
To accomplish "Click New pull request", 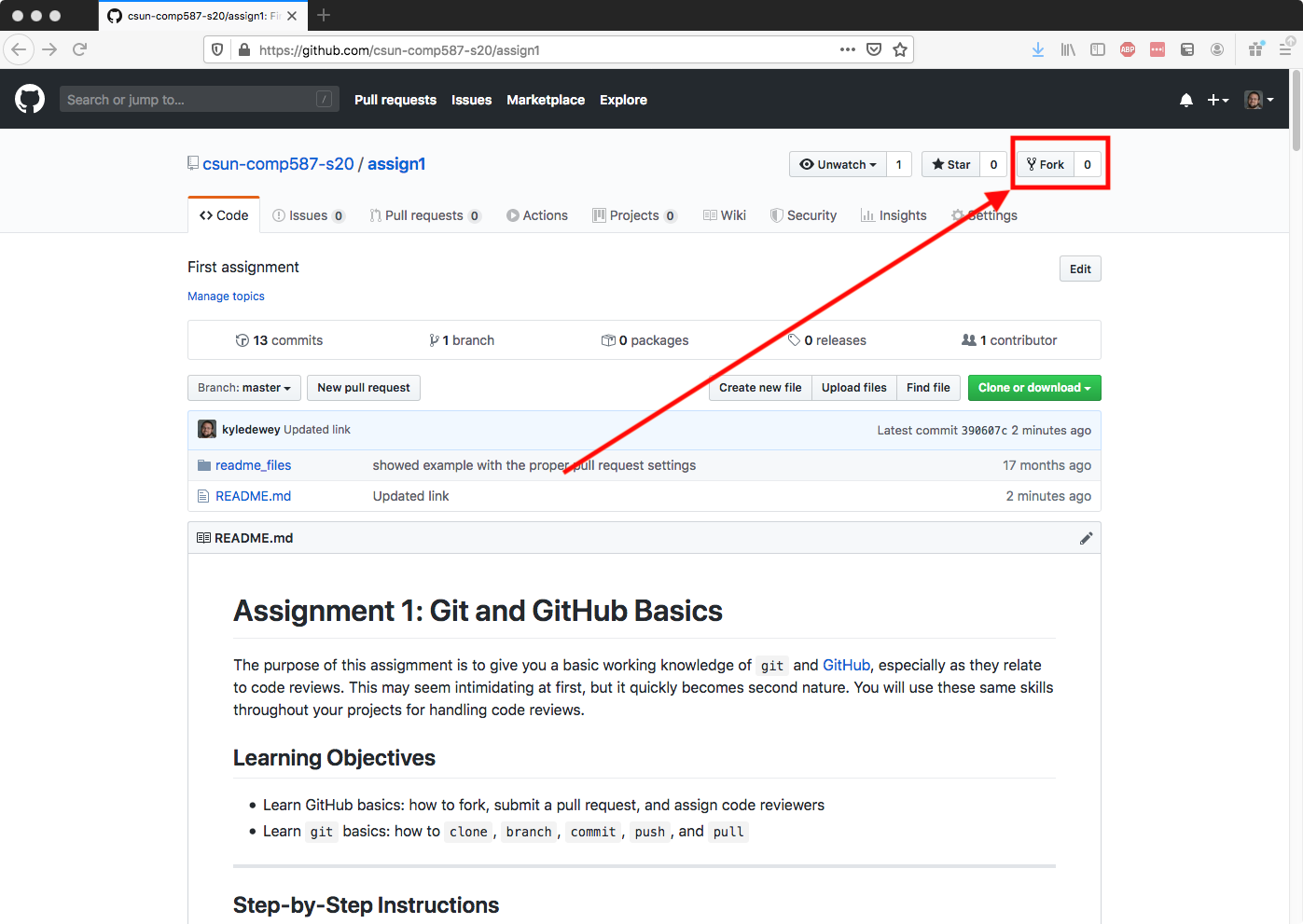I will (364, 388).
